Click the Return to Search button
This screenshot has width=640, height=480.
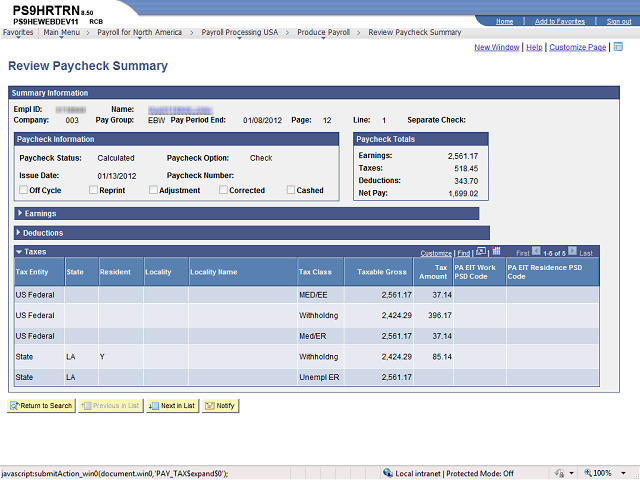click(x=41, y=405)
